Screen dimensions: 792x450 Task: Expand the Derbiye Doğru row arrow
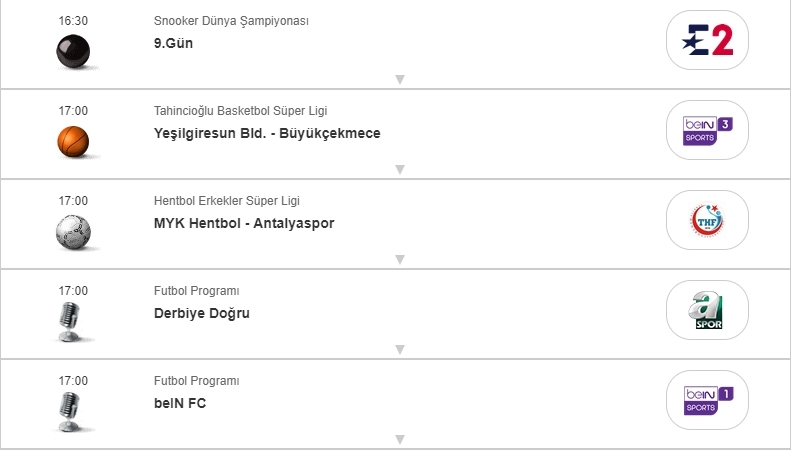(x=399, y=349)
